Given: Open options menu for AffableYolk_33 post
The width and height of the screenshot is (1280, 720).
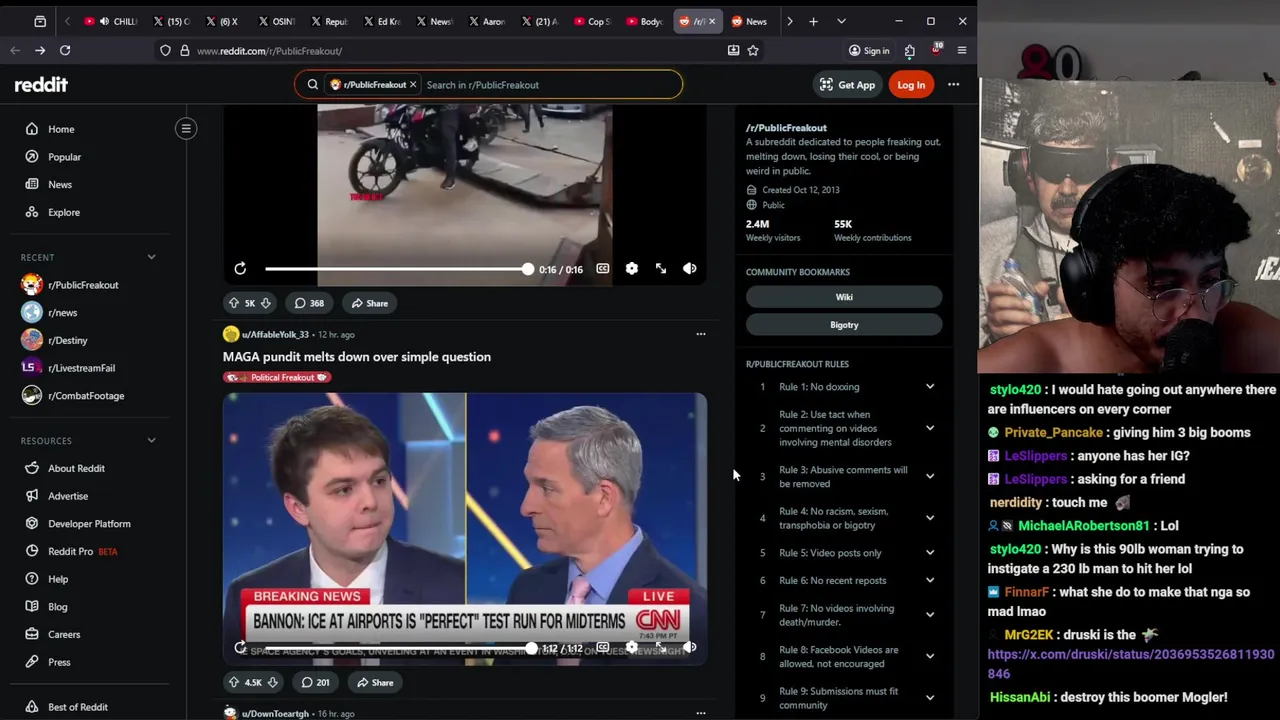Looking at the screenshot, I should (701, 334).
